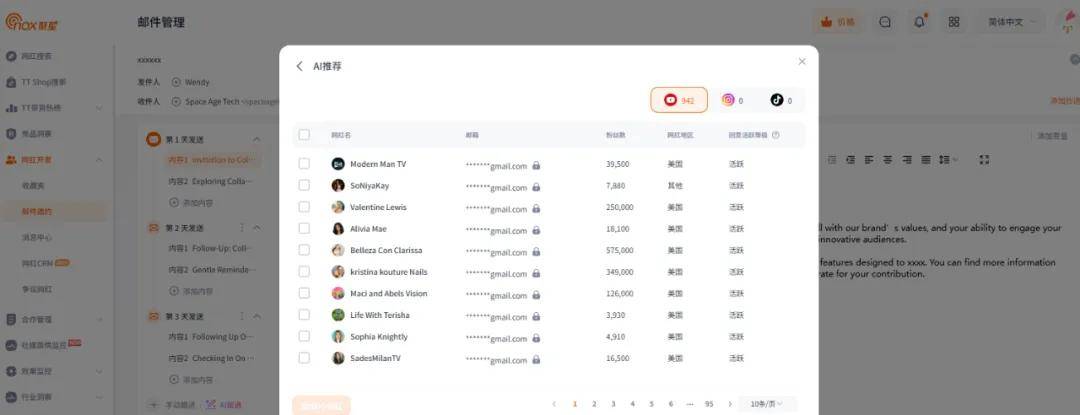Click the crown upgrade button in header

[838, 22]
